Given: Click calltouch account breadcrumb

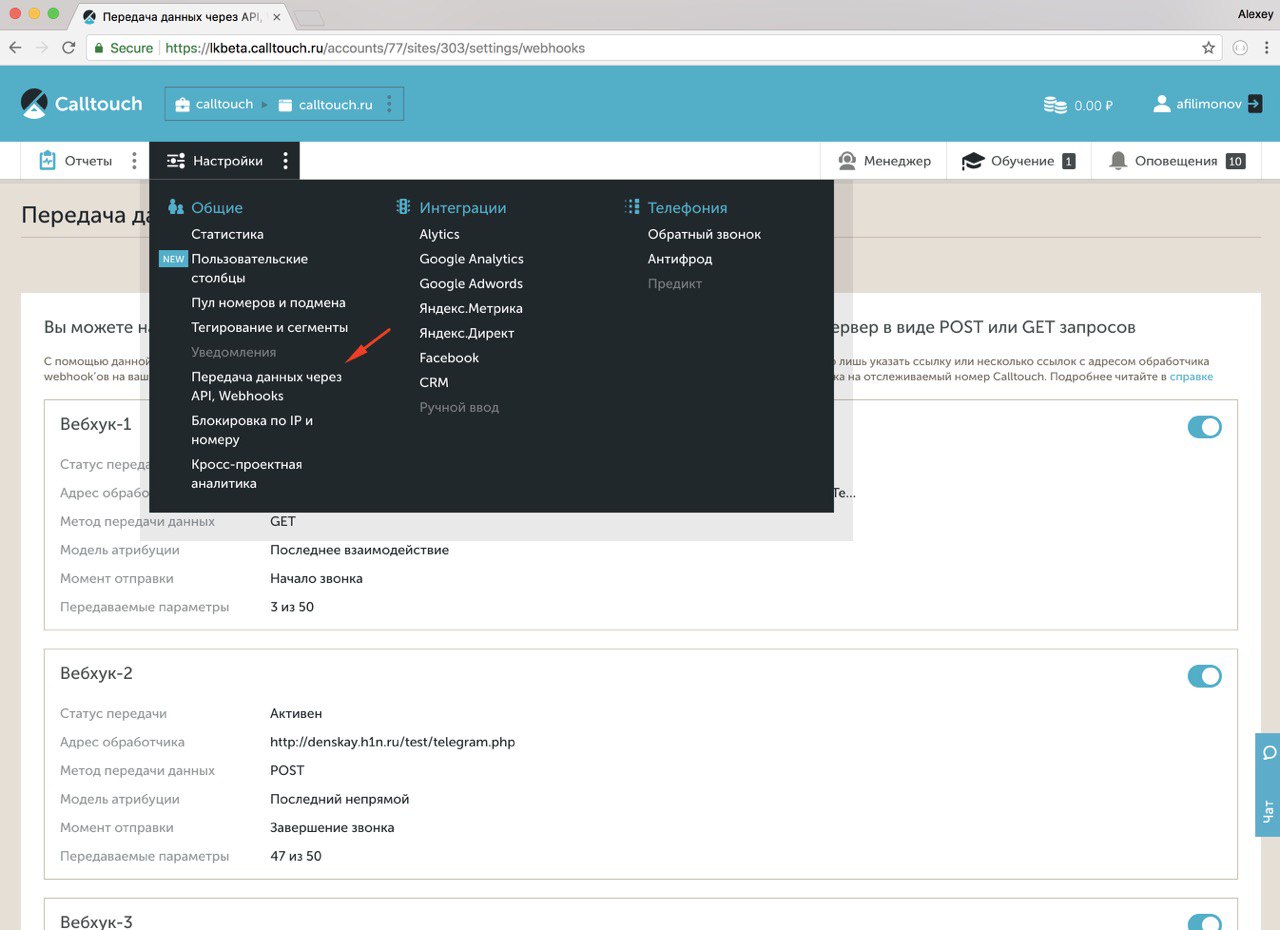Looking at the screenshot, I should coord(224,104).
